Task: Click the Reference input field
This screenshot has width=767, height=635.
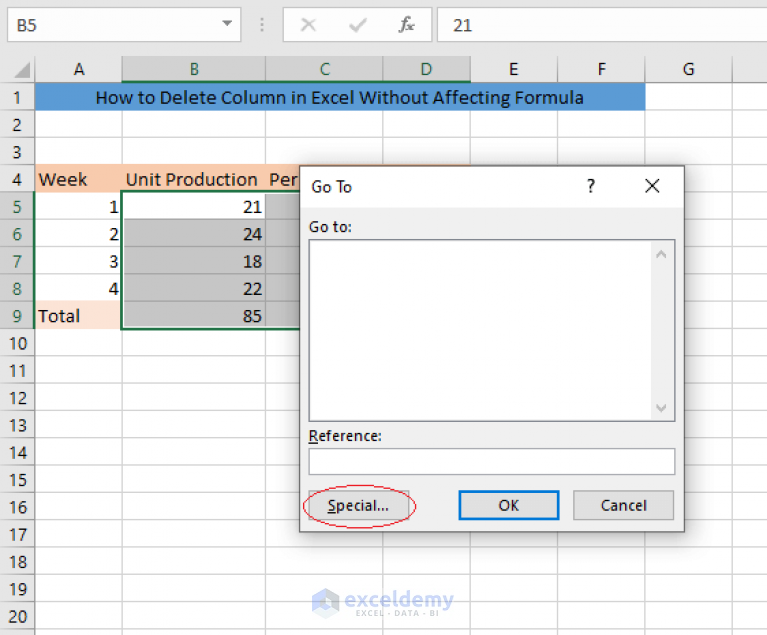Action: point(492,461)
